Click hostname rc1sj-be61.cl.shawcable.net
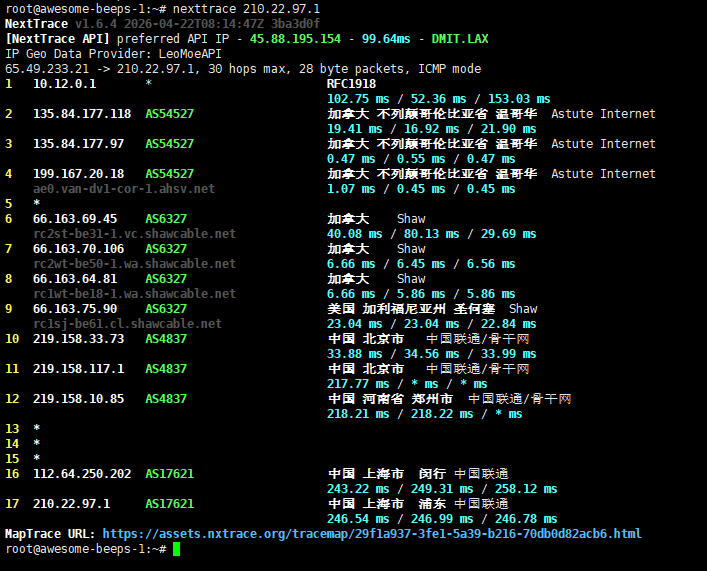Viewport: 707px width, 571px height. click(128, 324)
